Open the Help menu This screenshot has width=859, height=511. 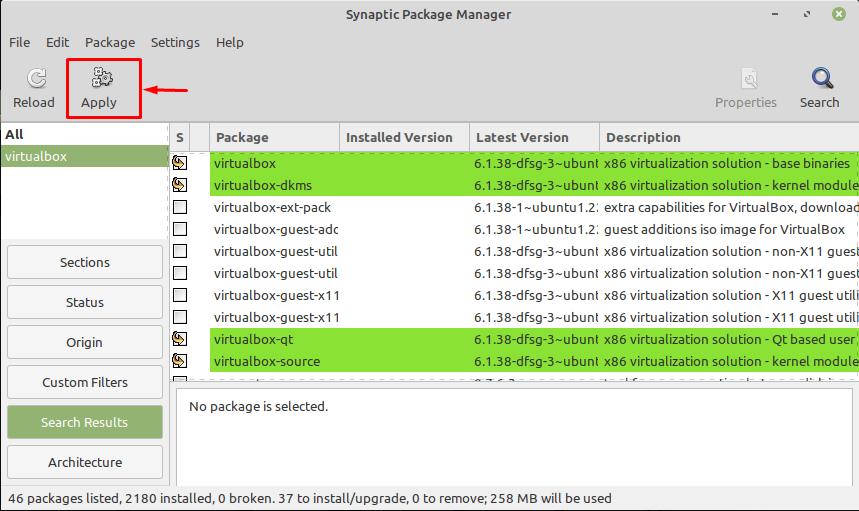pyautogui.click(x=230, y=42)
